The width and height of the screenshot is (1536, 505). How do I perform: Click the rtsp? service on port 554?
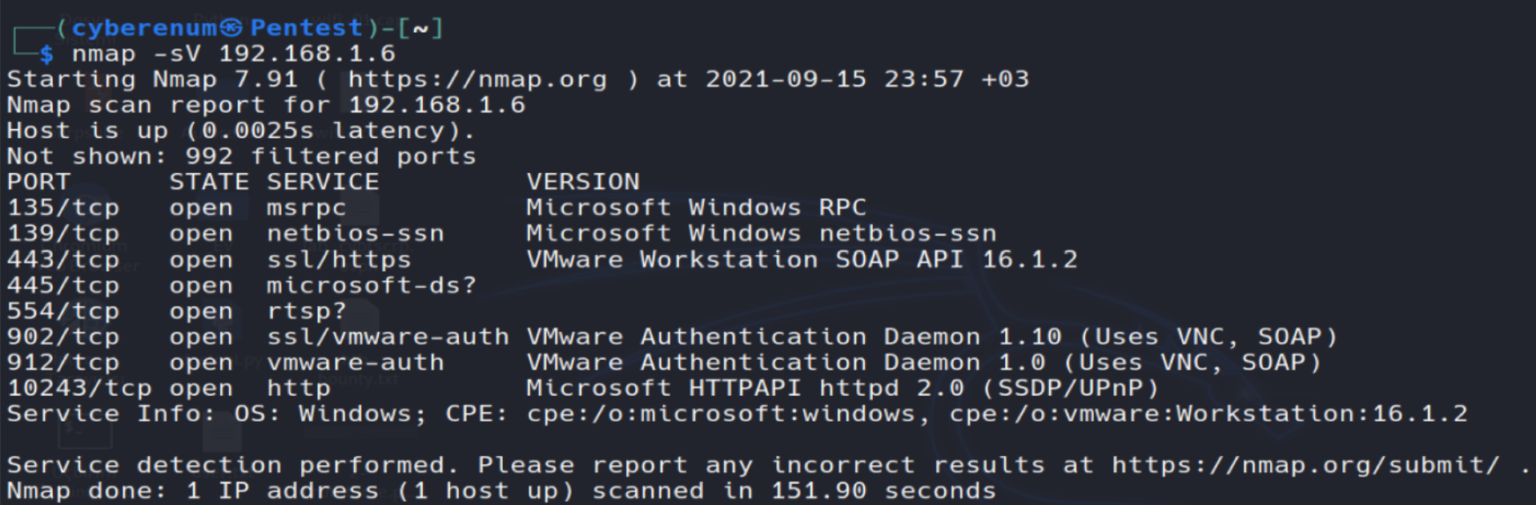click(x=306, y=311)
